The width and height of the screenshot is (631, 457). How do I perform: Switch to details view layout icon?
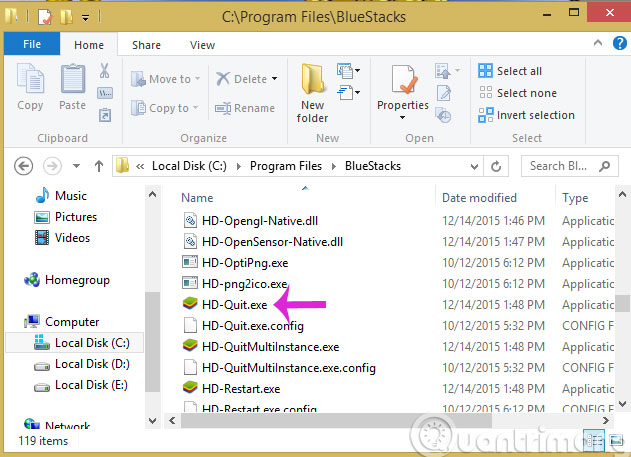click(594, 441)
